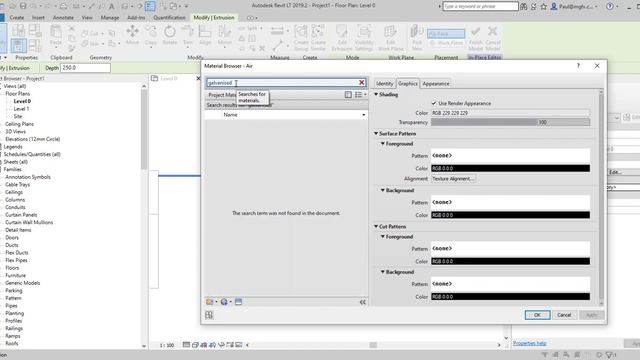Viewport: 640px width, 360px height.
Task: Collapse the Surface Pattern Background subsection
Action: coord(382,190)
